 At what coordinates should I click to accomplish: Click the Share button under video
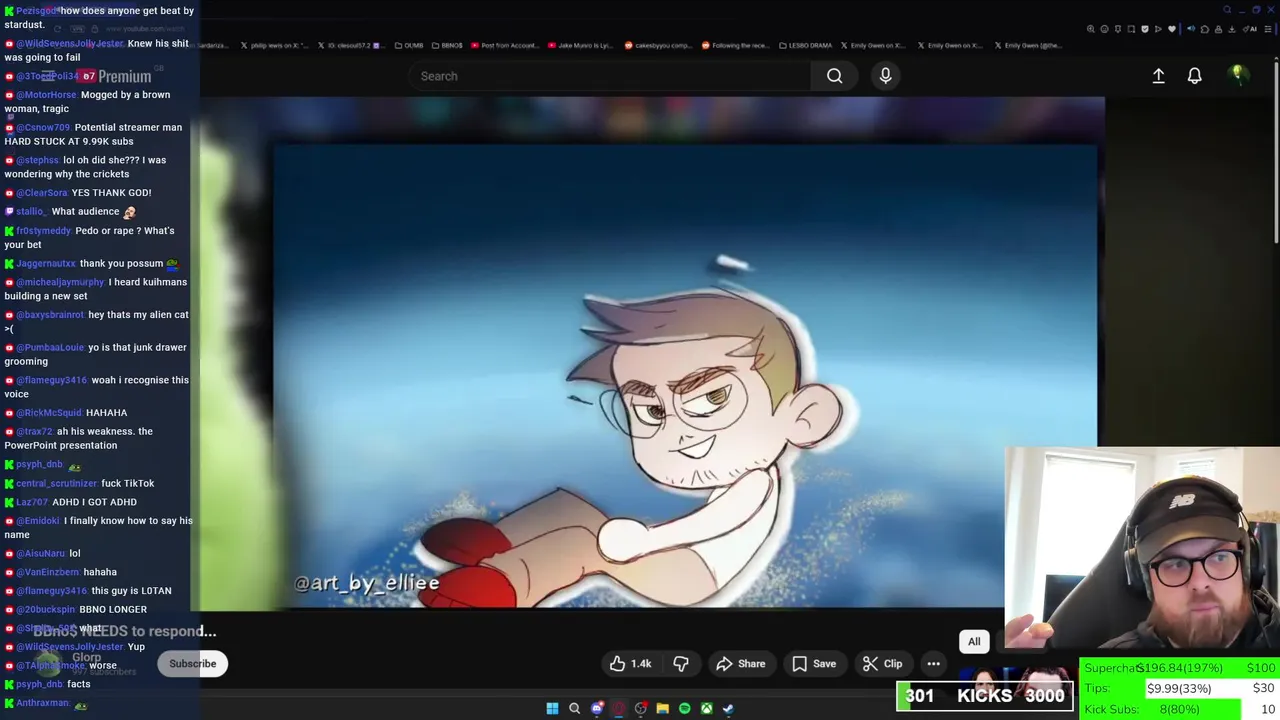(741, 664)
